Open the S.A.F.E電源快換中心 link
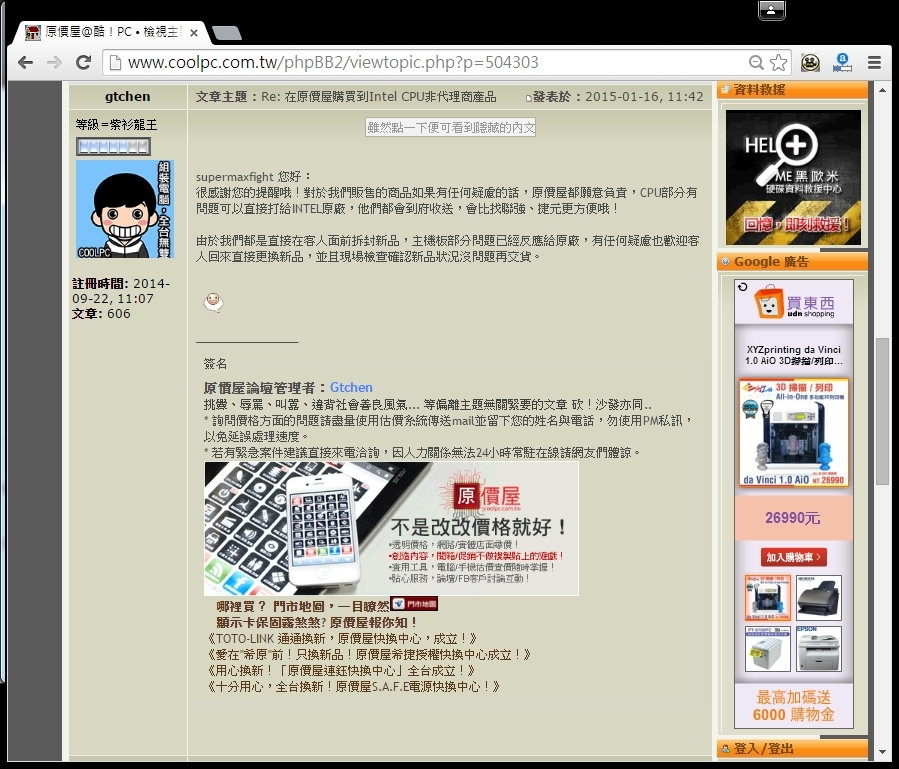The height and width of the screenshot is (769, 899). (x=353, y=686)
